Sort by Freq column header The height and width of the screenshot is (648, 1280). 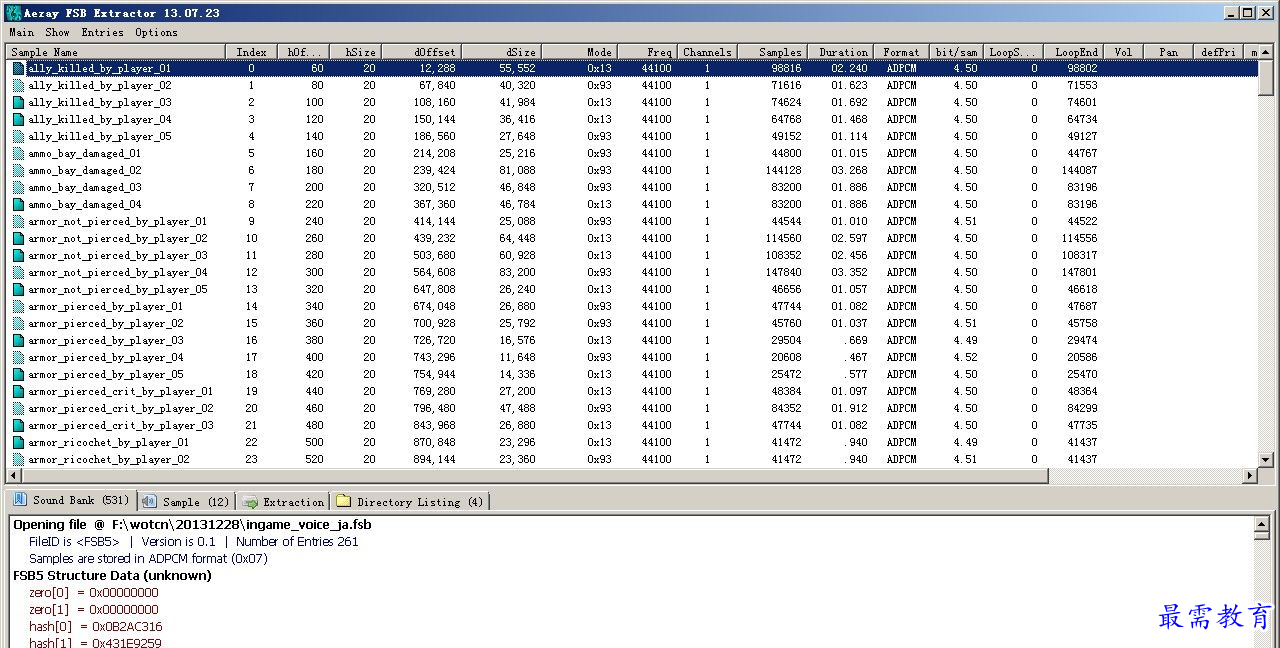(x=647, y=52)
